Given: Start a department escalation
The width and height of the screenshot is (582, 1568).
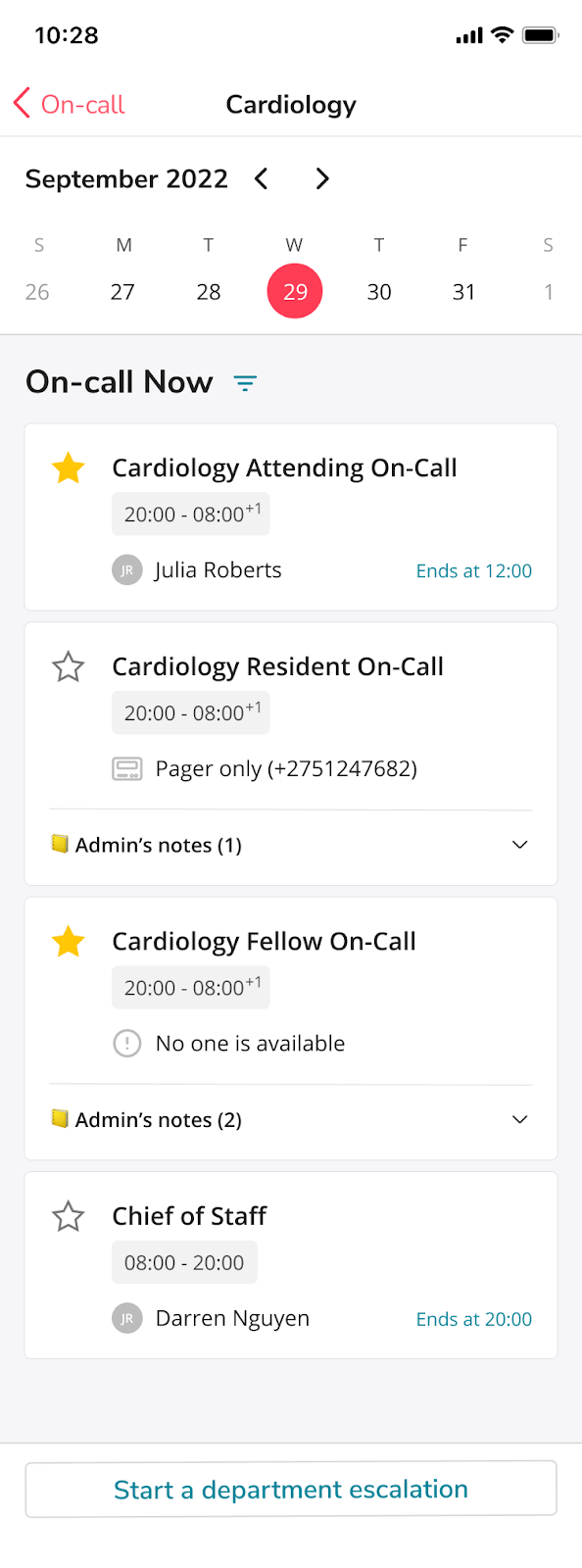Looking at the screenshot, I should coord(290,1488).
